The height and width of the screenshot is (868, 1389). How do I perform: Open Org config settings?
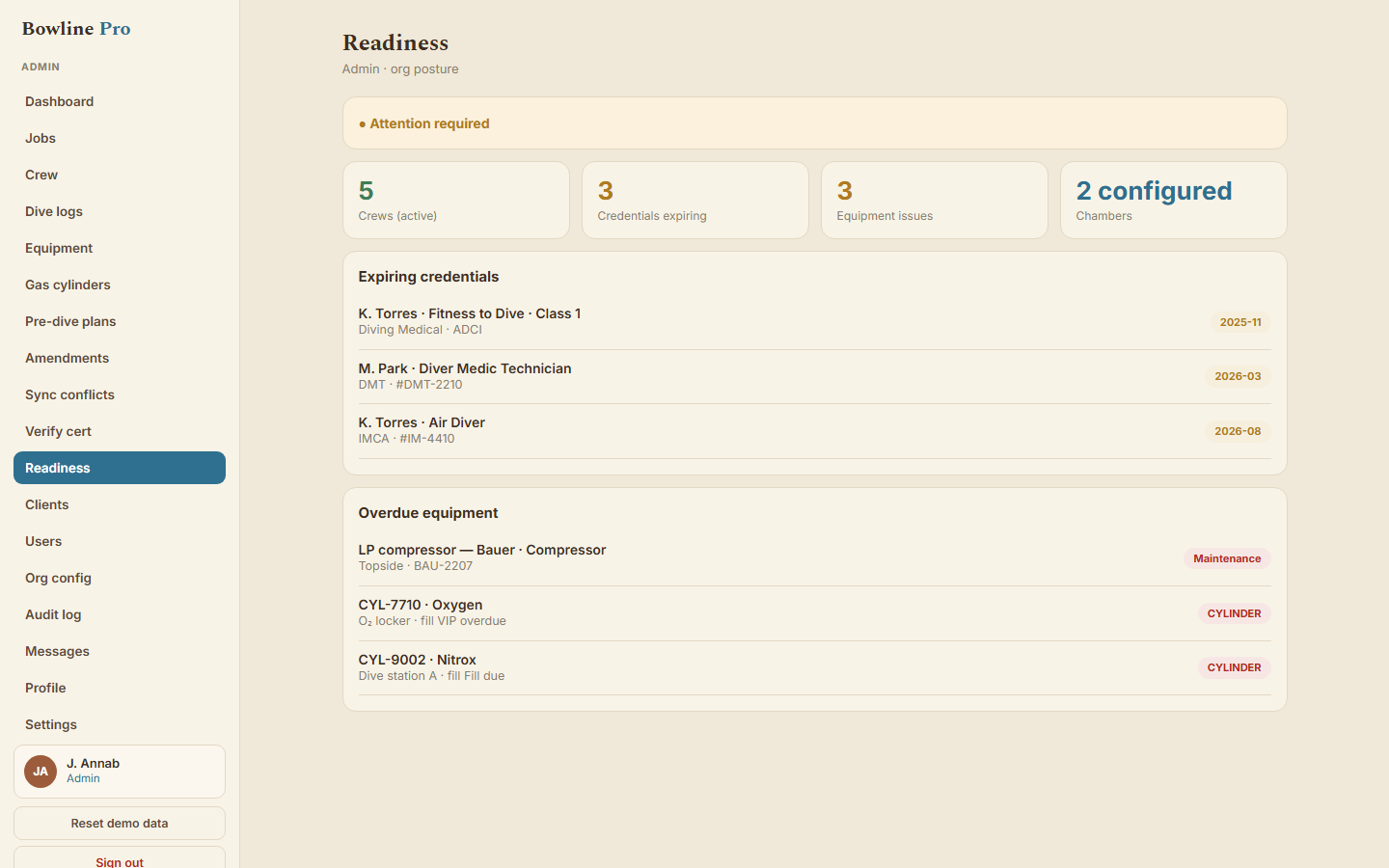[120, 578]
